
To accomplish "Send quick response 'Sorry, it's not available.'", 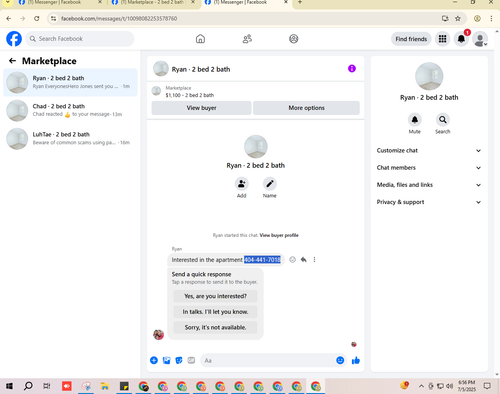I will (x=215, y=327).
